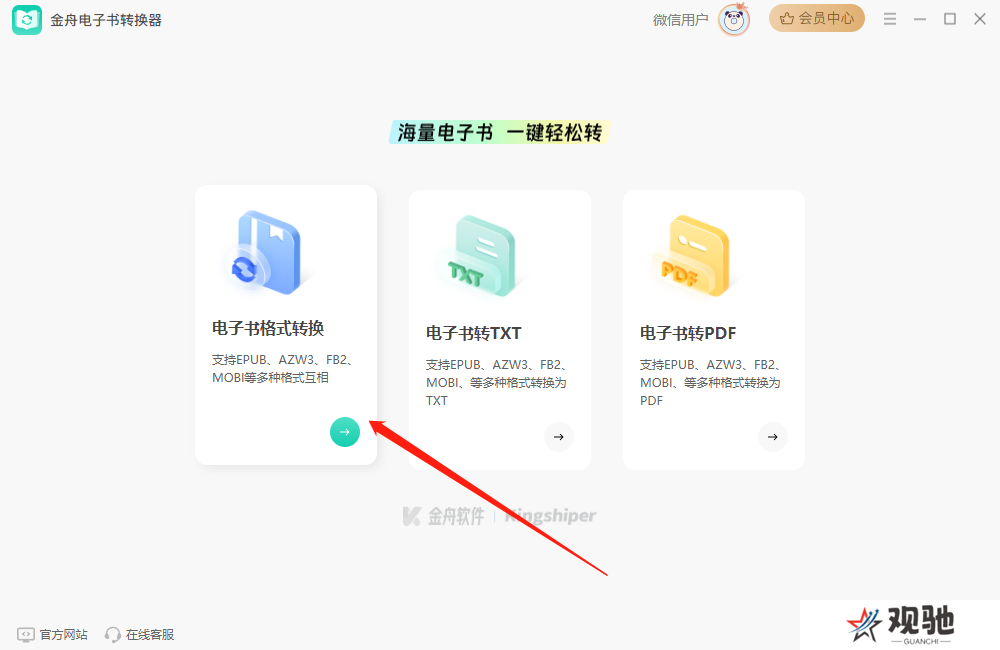Select the yellow PDF document icon
The height and width of the screenshot is (650, 1000).
(x=695, y=256)
